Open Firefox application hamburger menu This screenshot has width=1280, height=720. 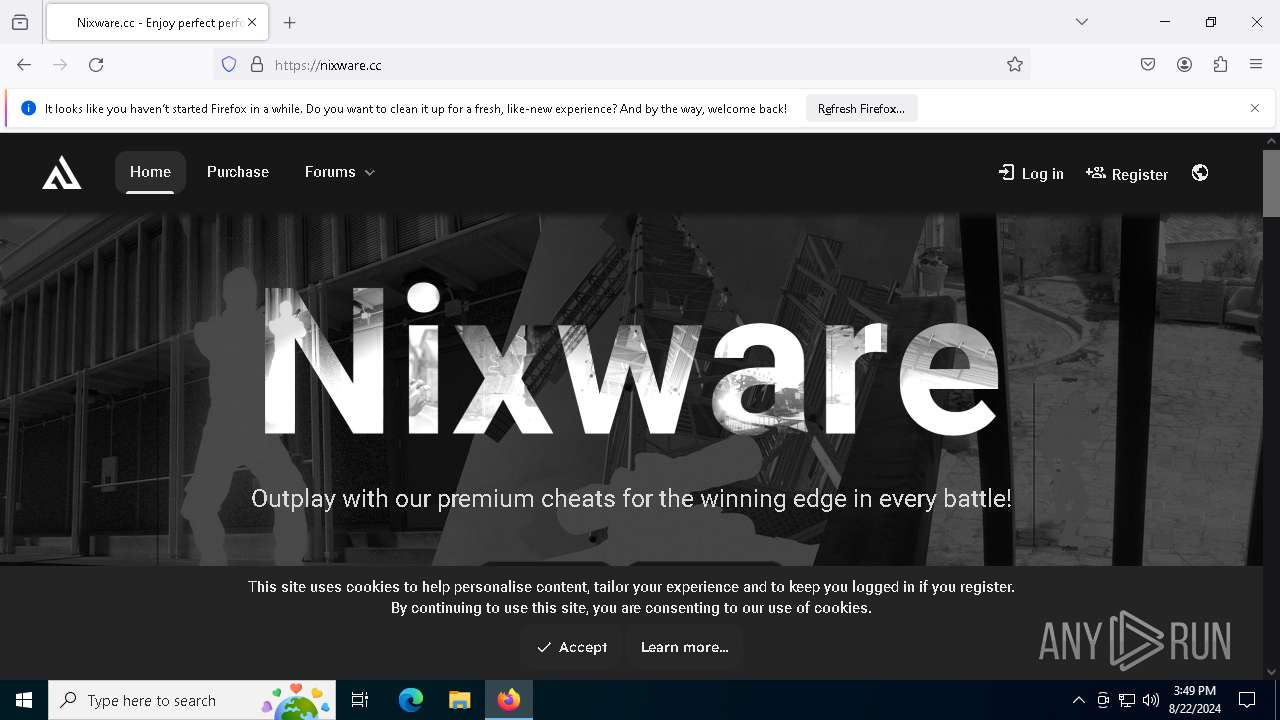click(1256, 65)
